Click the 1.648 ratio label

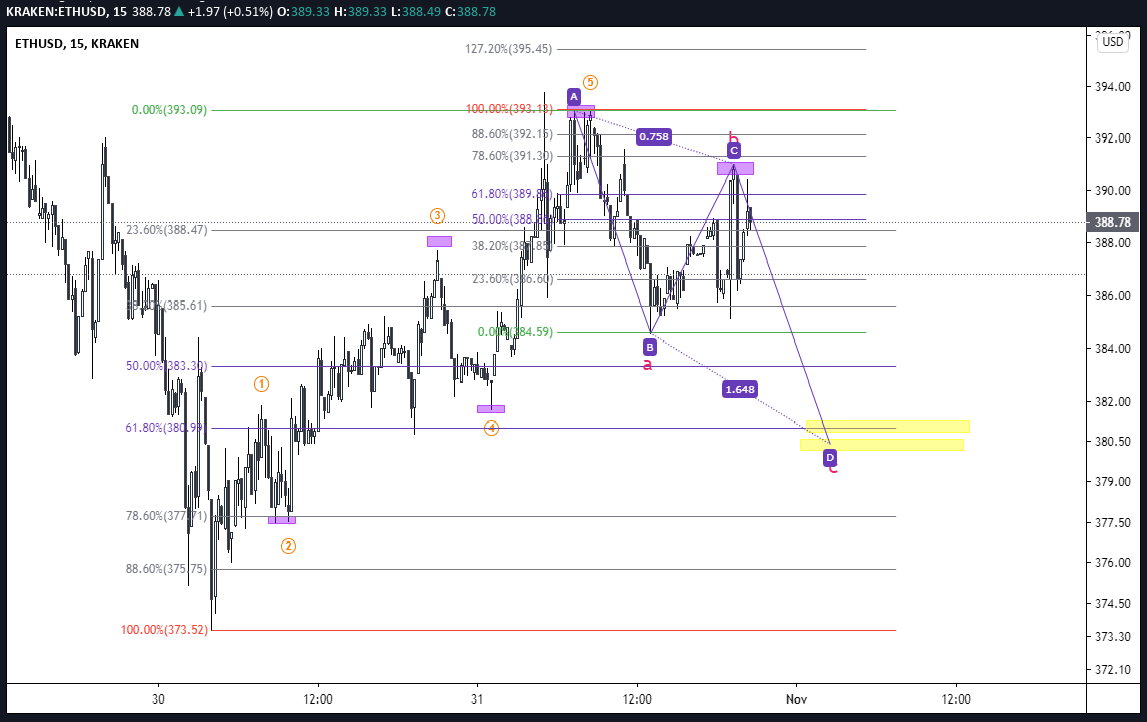[738, 389]
